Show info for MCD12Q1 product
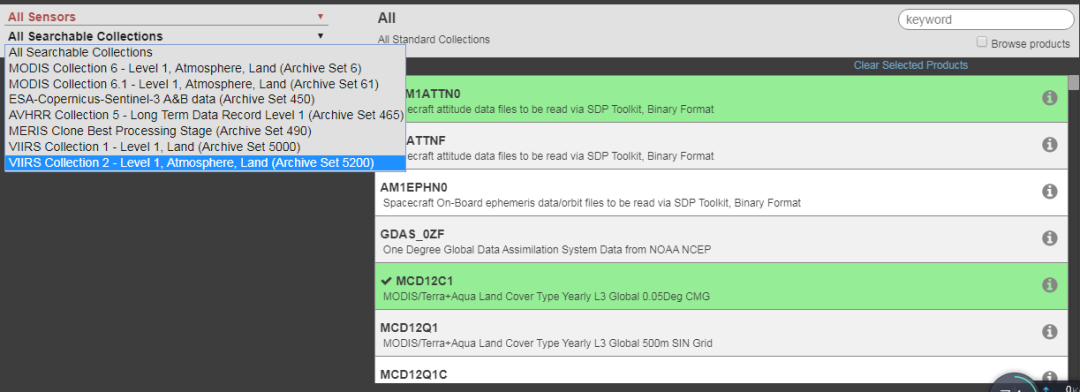 (1049, 331)
